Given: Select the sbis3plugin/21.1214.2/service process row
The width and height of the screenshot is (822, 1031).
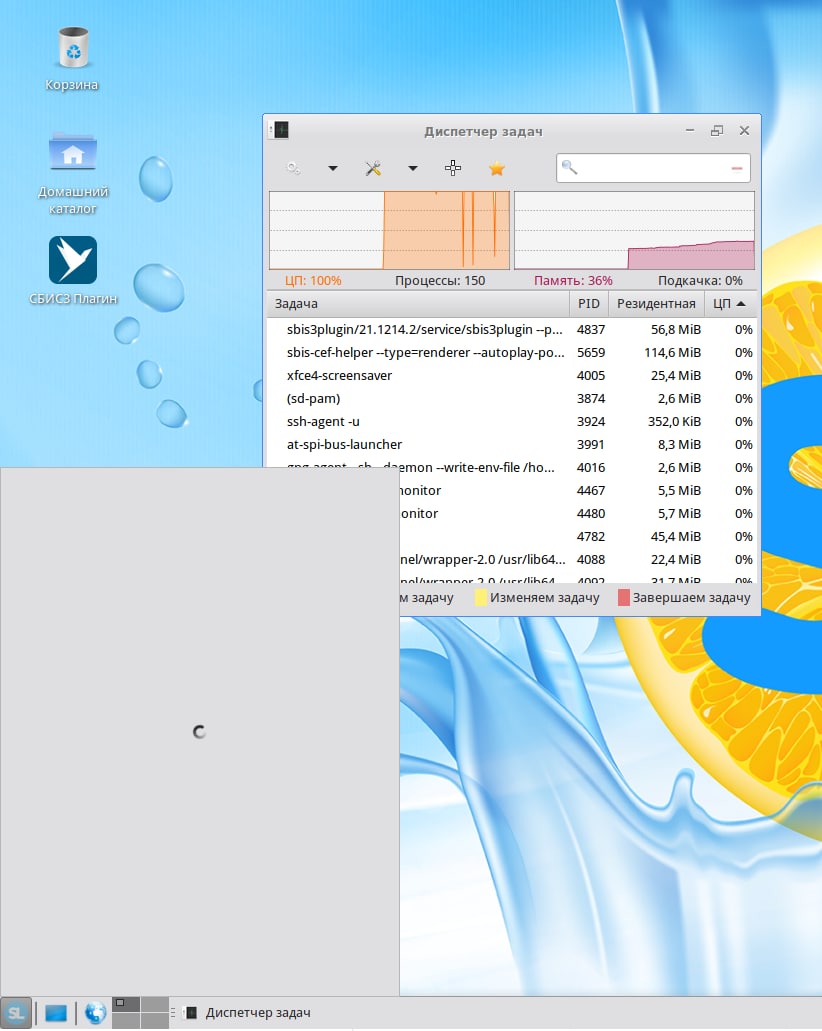Looking at the screenshot, I should (512, 329).
